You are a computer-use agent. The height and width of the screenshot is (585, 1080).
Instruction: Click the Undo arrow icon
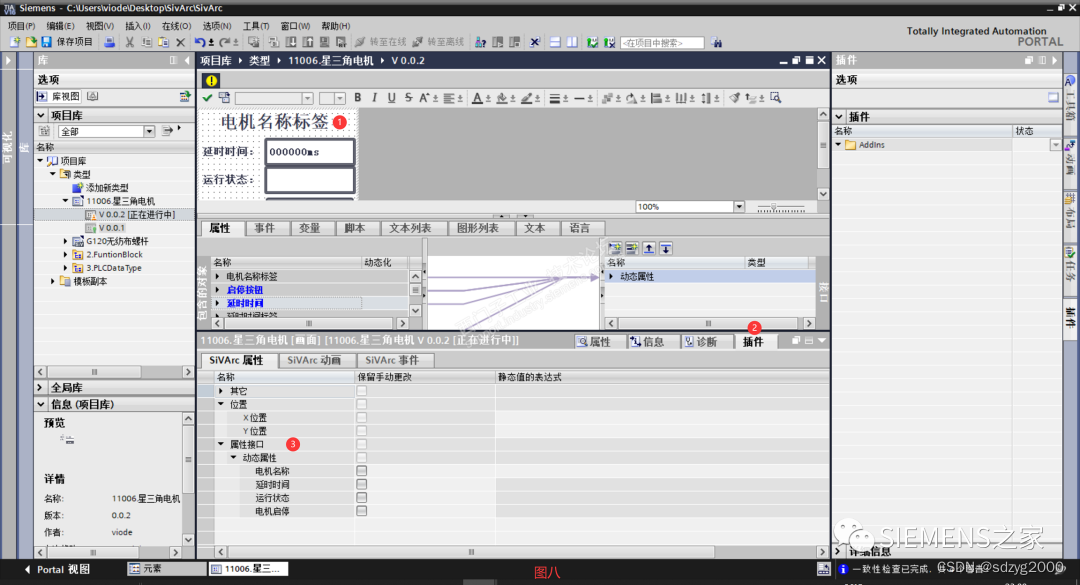(x=199, y=42)
